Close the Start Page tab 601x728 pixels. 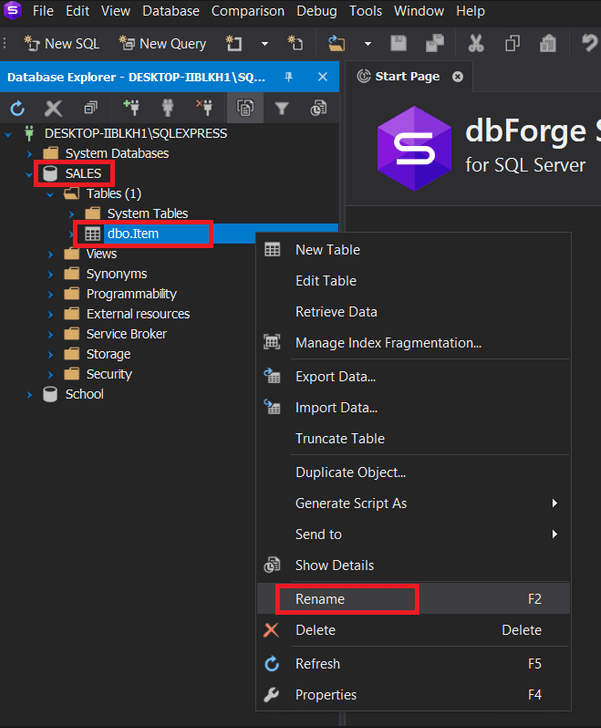(457, 77)
